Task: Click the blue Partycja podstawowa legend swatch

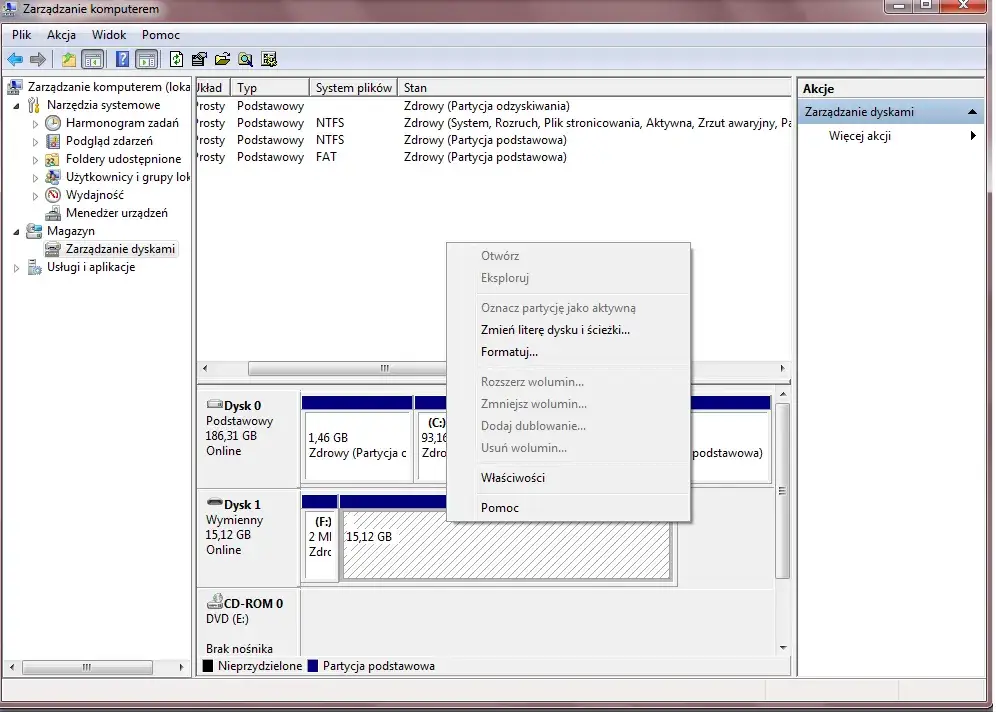Action: [313, 666]
